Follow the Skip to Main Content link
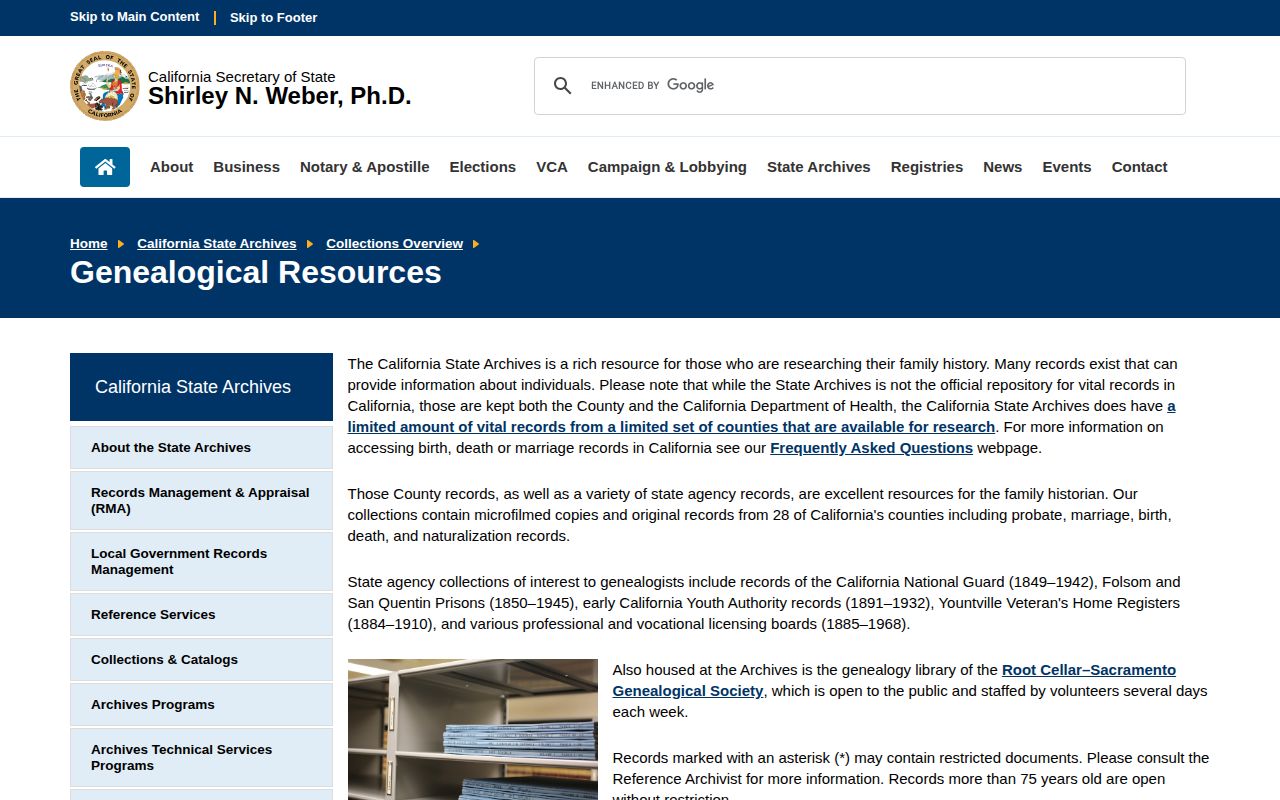This screenshot has width=1280, height=800. click(x=134, y=17)
